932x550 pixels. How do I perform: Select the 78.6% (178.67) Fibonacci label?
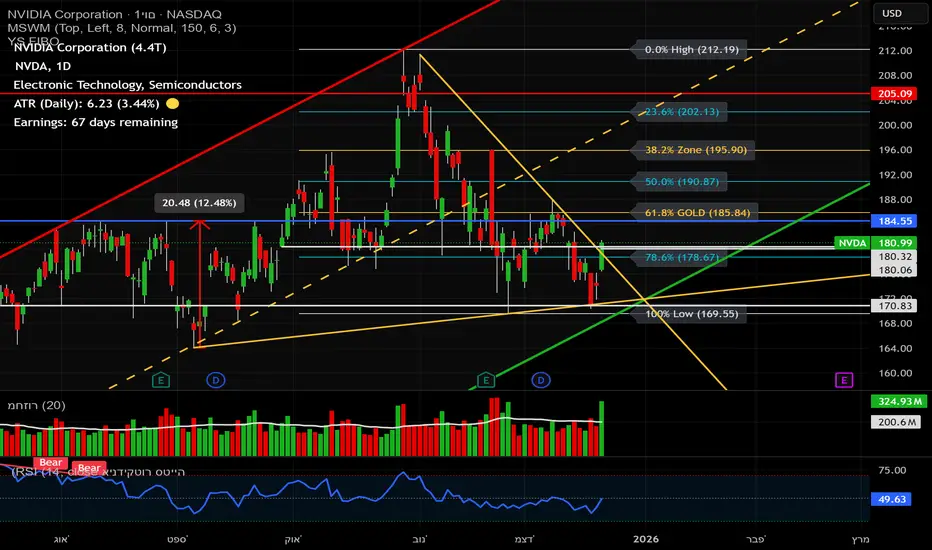pyautogui.click(x=681, y=257)
